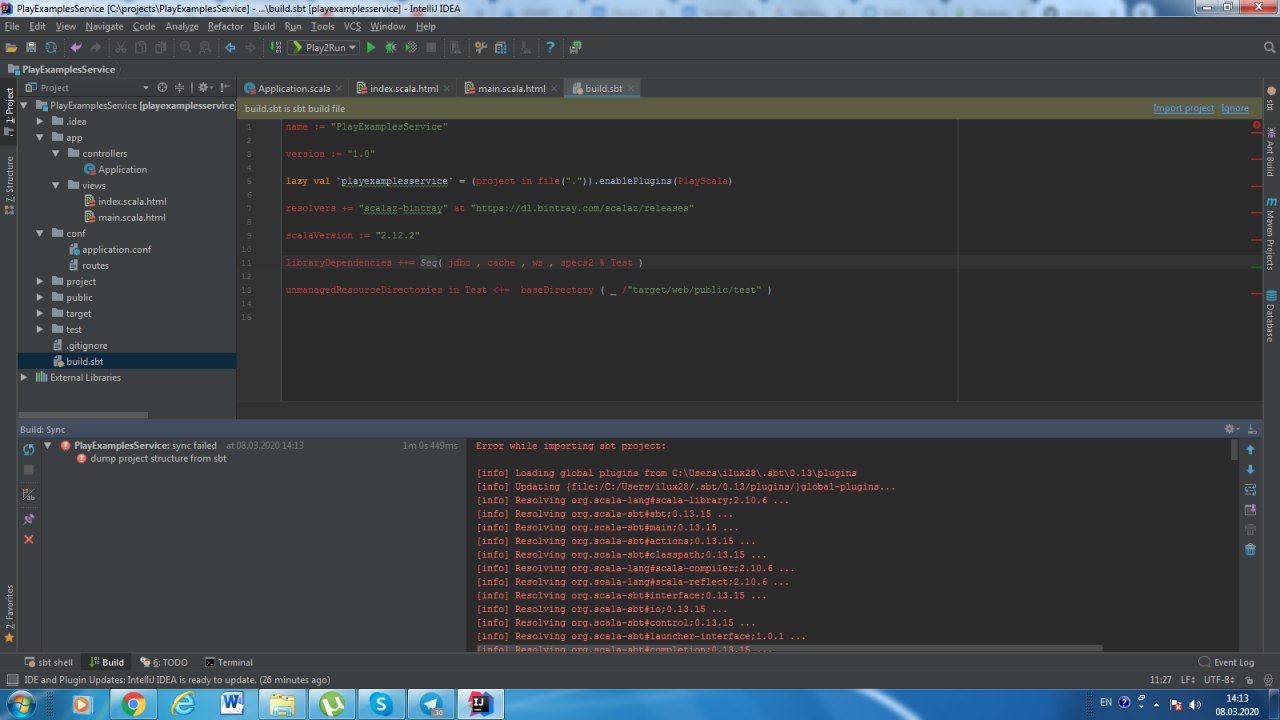This screenshot has width=1280, height=720.
Task: Toggle soft-wrap icon in console gutter
Action: click(1250, 489)
